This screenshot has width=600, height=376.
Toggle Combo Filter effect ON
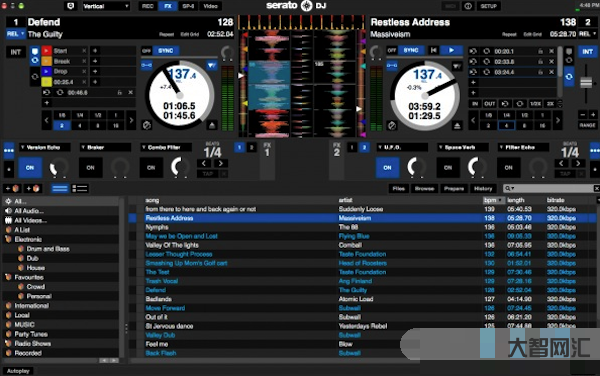pos(151,168)
